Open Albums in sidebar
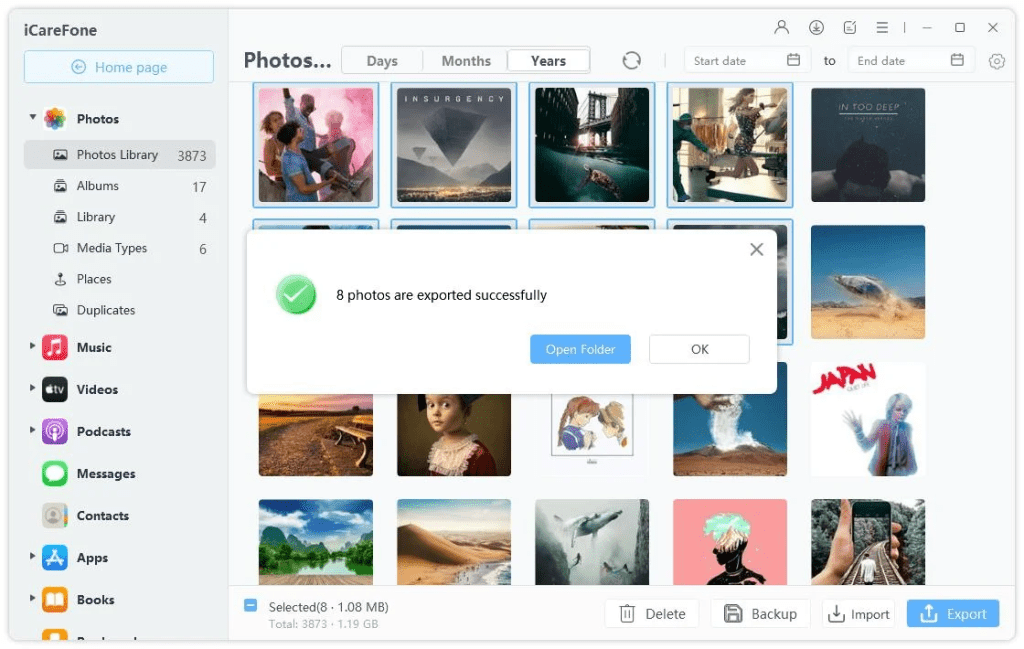The height and width of the screenshot is (649, 1024). coord(120,186)
